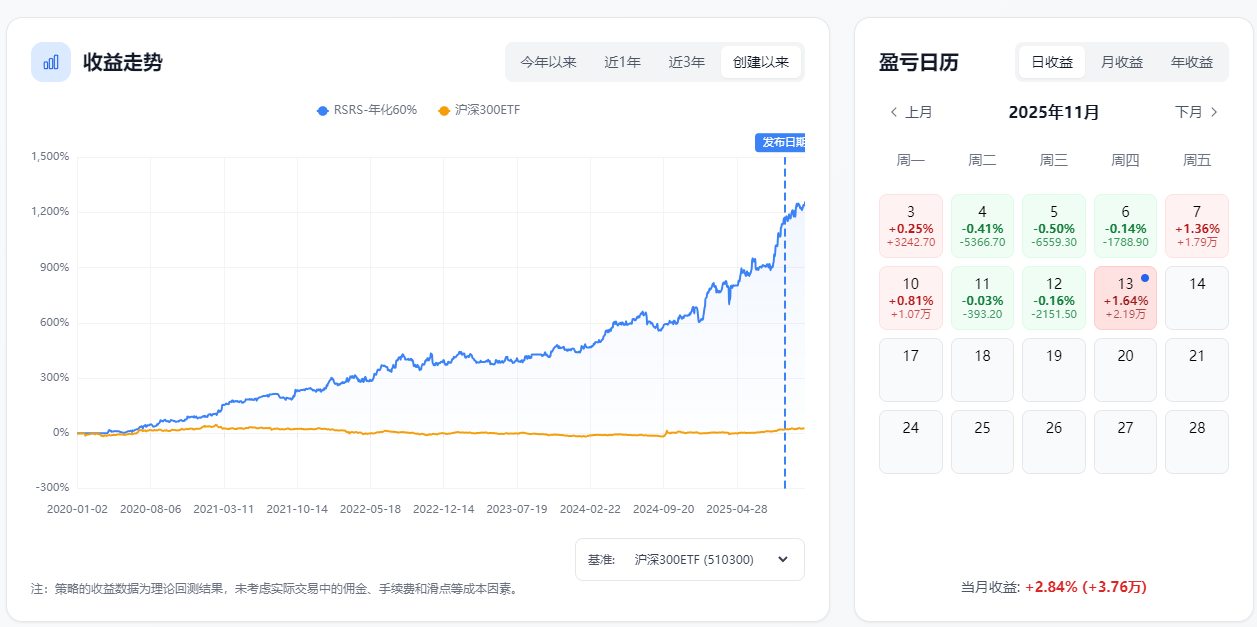Image resolution: width=1257 pixels, height=627 pixels.
Task: Click the empty November 20 calendar cell
Action: (x=1125, y=370)
